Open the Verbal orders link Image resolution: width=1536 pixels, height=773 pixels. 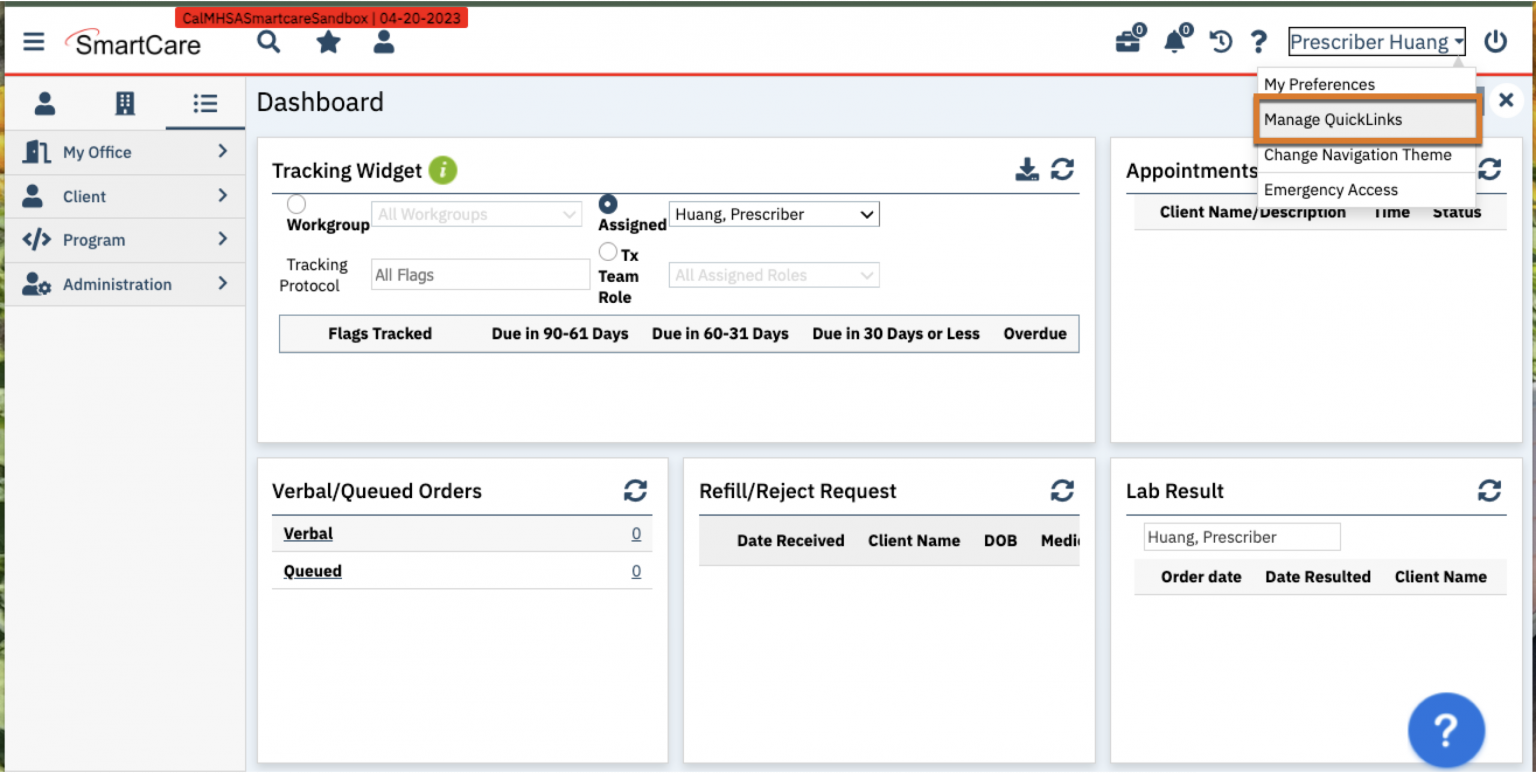(x=308, y=534)
